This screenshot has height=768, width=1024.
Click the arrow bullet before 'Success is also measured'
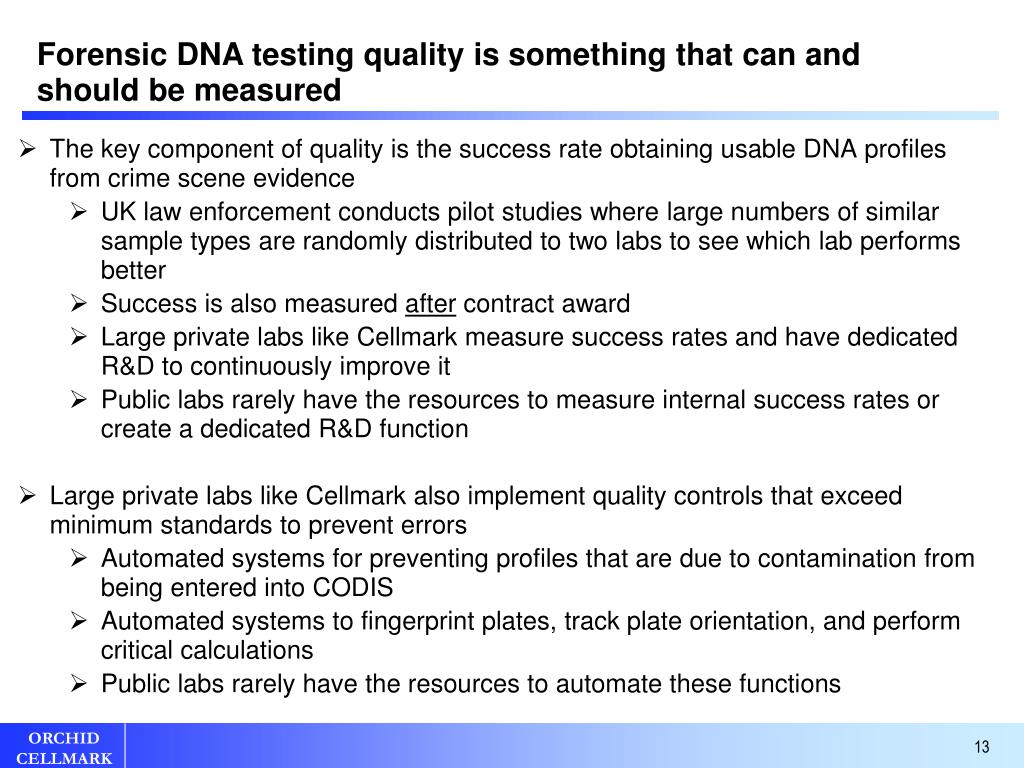point(78,304)
